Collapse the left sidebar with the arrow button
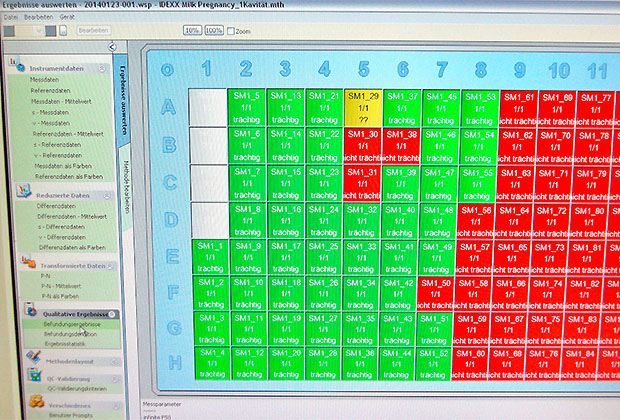The width and height of the screenshot is (620, 420). (x=112, y=46)
